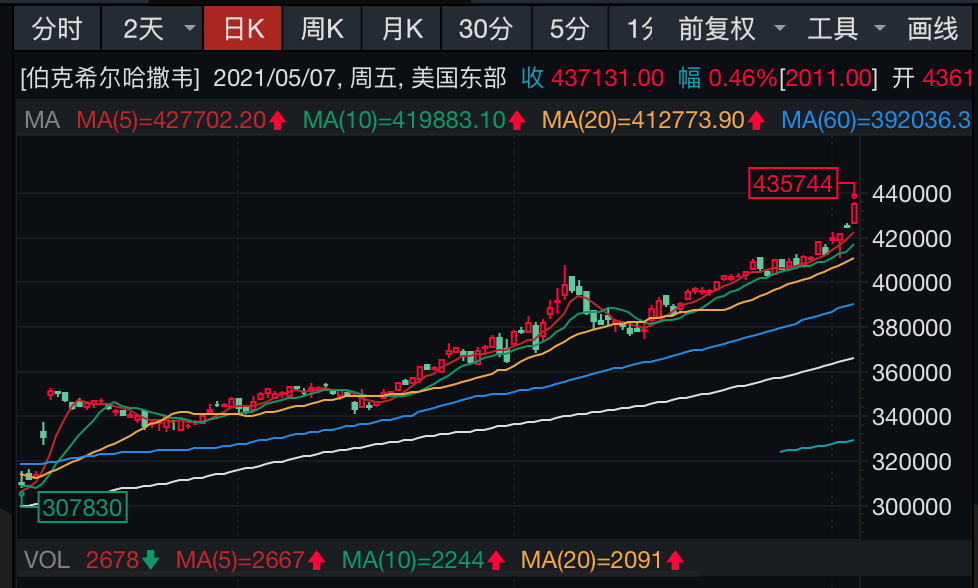
Task: Click the MA indicator label above chart
Action: (x=42, y=121)
